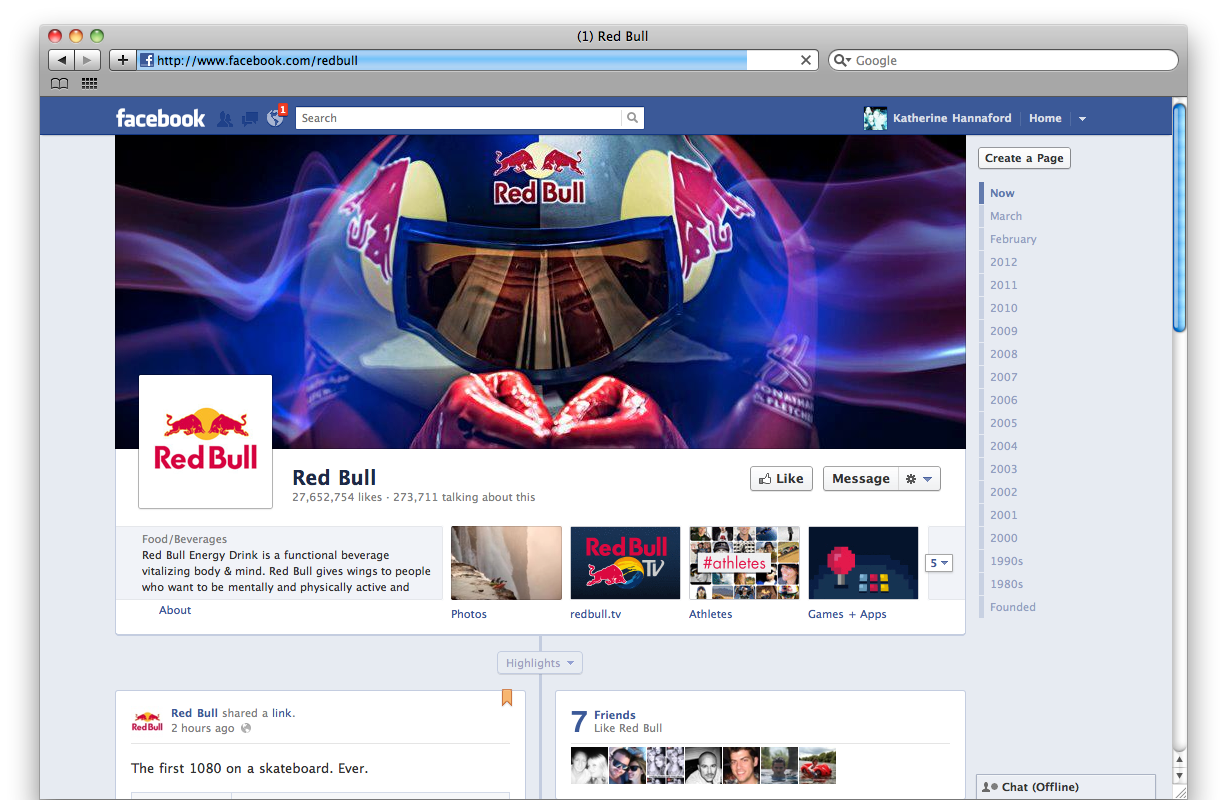Click the post privacy globe icon
The image size is (1227, 800).
[x=246, y=729]
